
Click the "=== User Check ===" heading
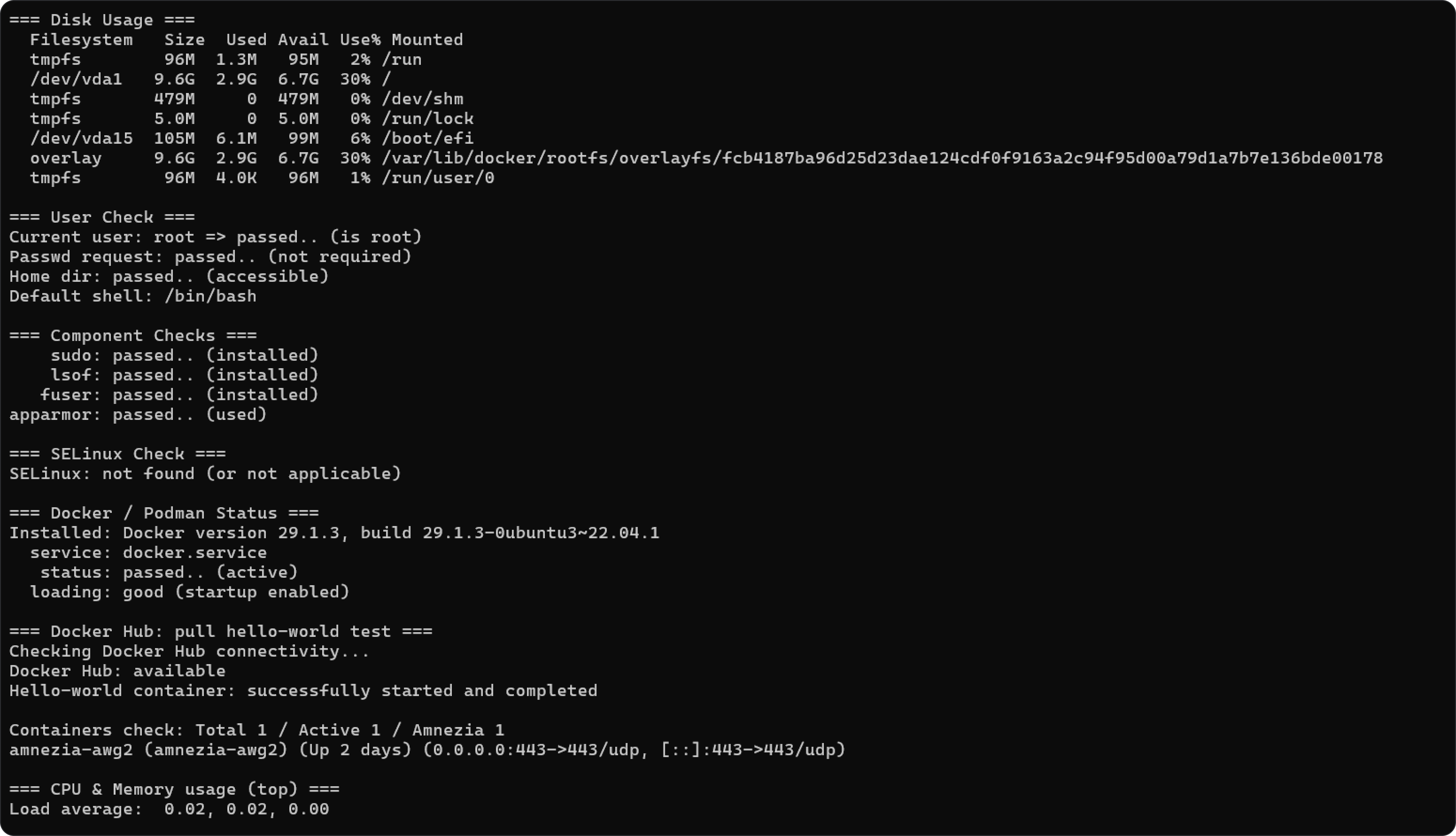[102, 218]
